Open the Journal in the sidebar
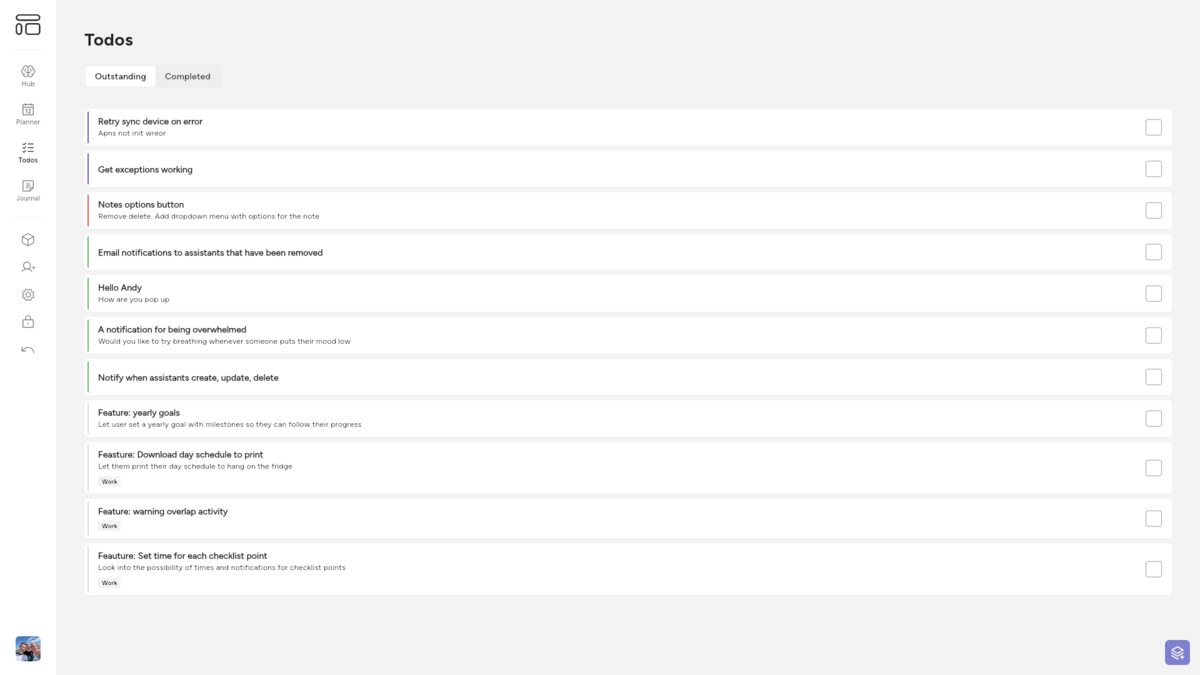Viewport: 1200px width, 675px height. (x=28, y=190)
